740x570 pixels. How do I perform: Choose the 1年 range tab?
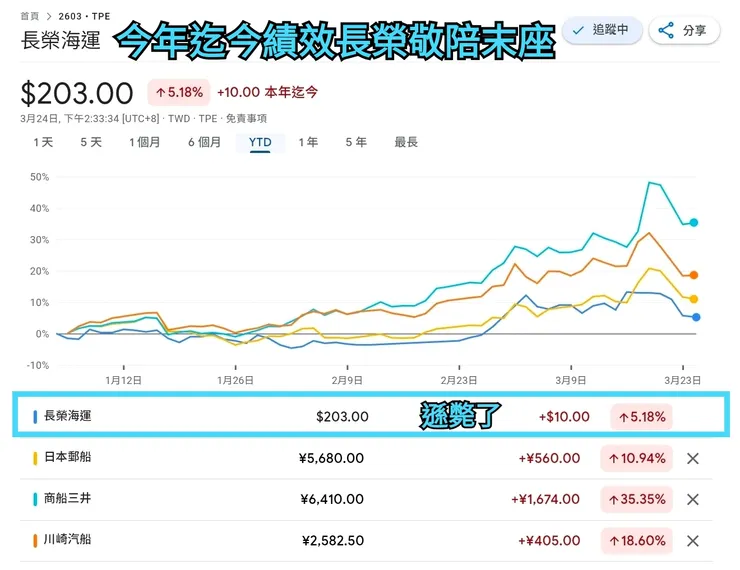coord(308,142)
